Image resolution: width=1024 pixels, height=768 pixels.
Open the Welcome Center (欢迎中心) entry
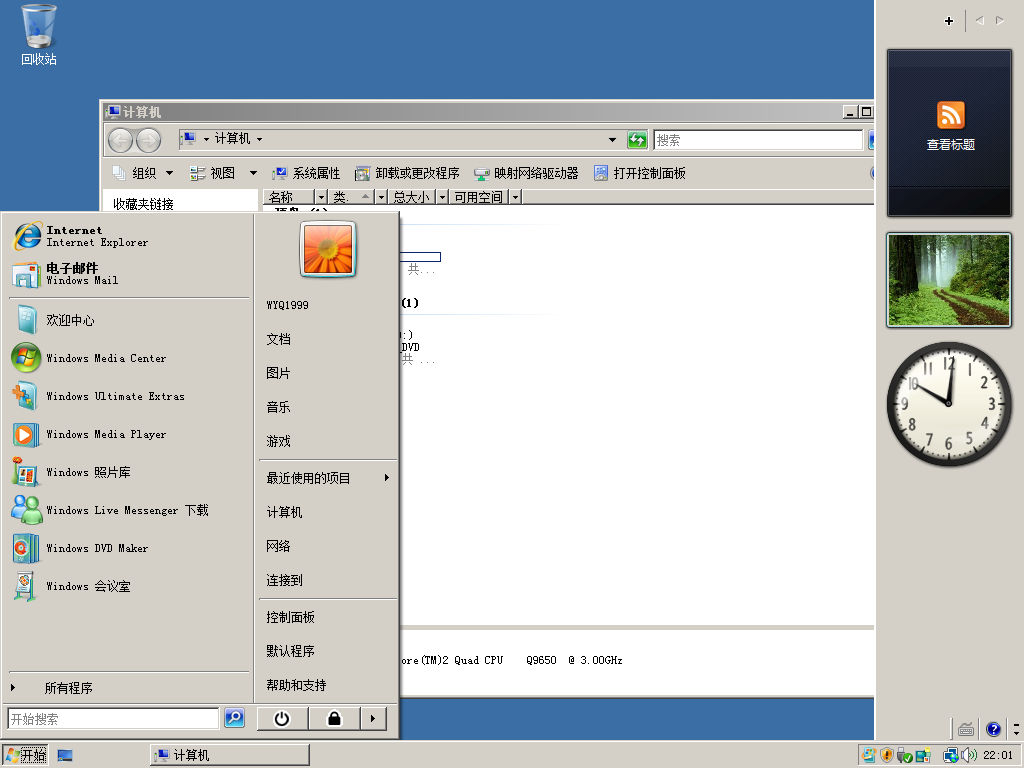pos(129,320)
